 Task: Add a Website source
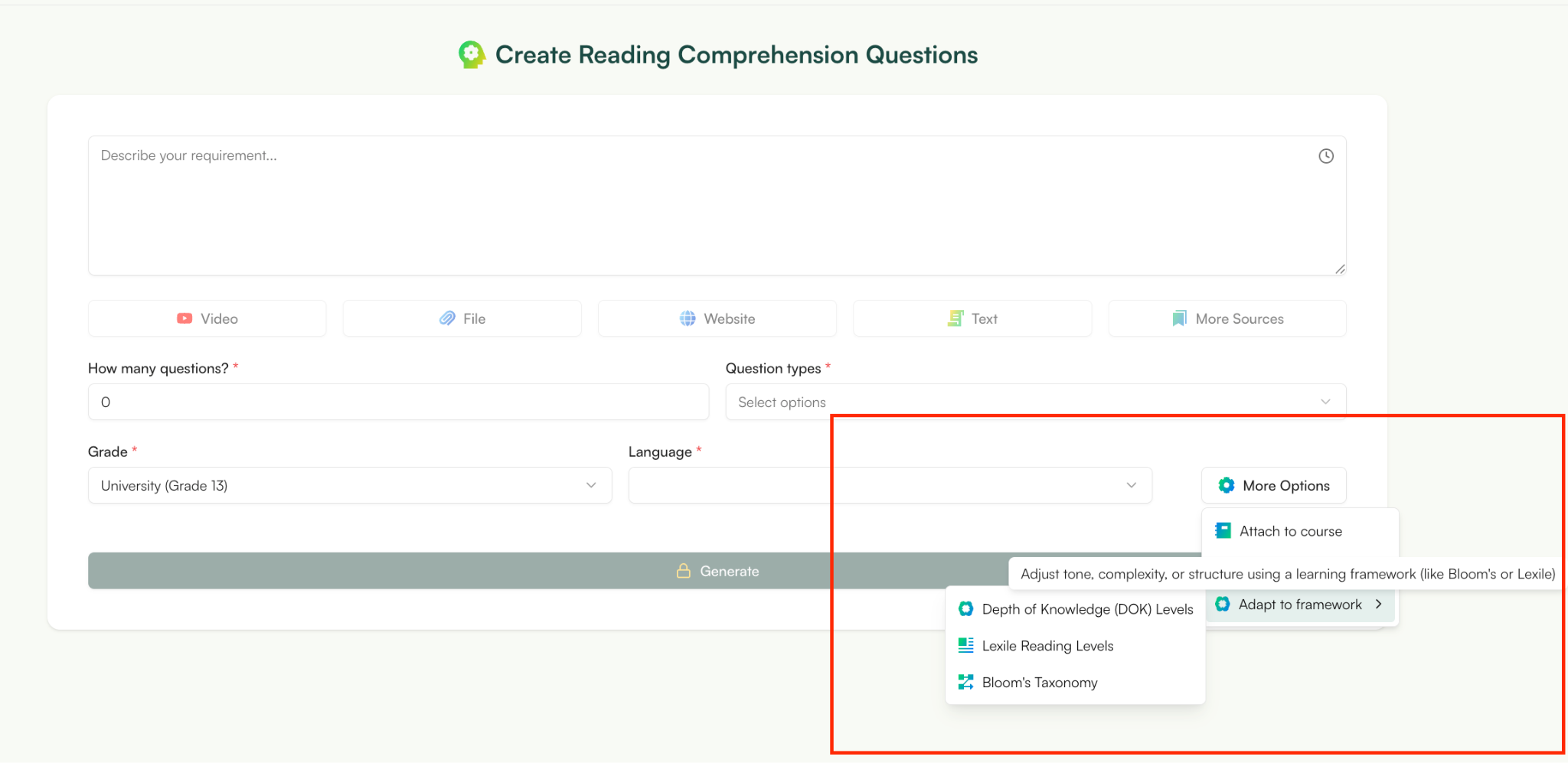click(717, 318)
